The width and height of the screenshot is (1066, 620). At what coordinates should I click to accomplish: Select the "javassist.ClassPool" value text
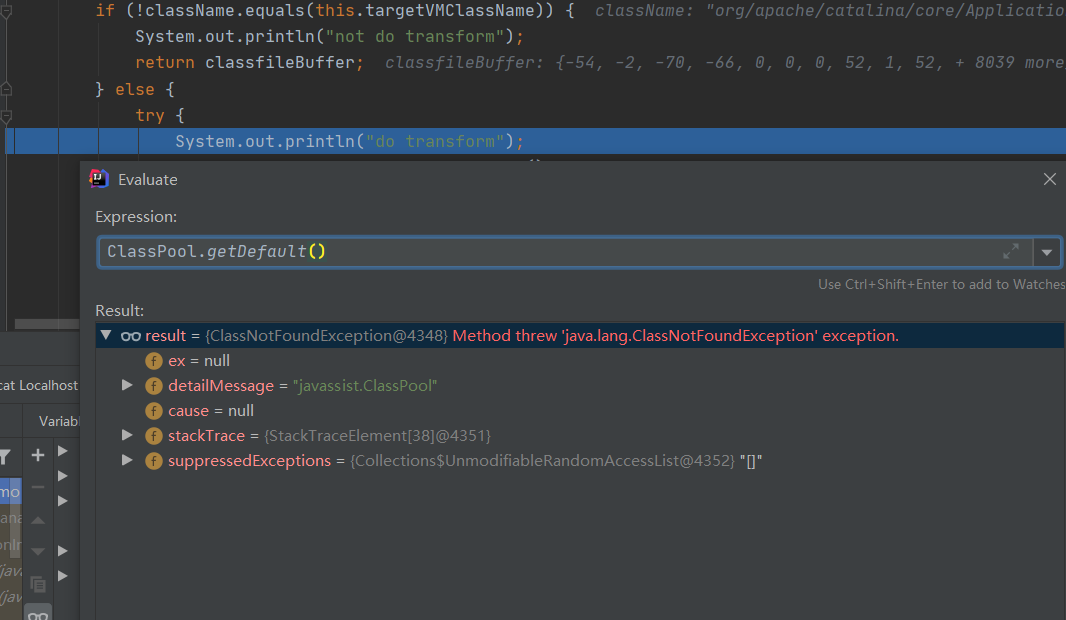(365, 386)
